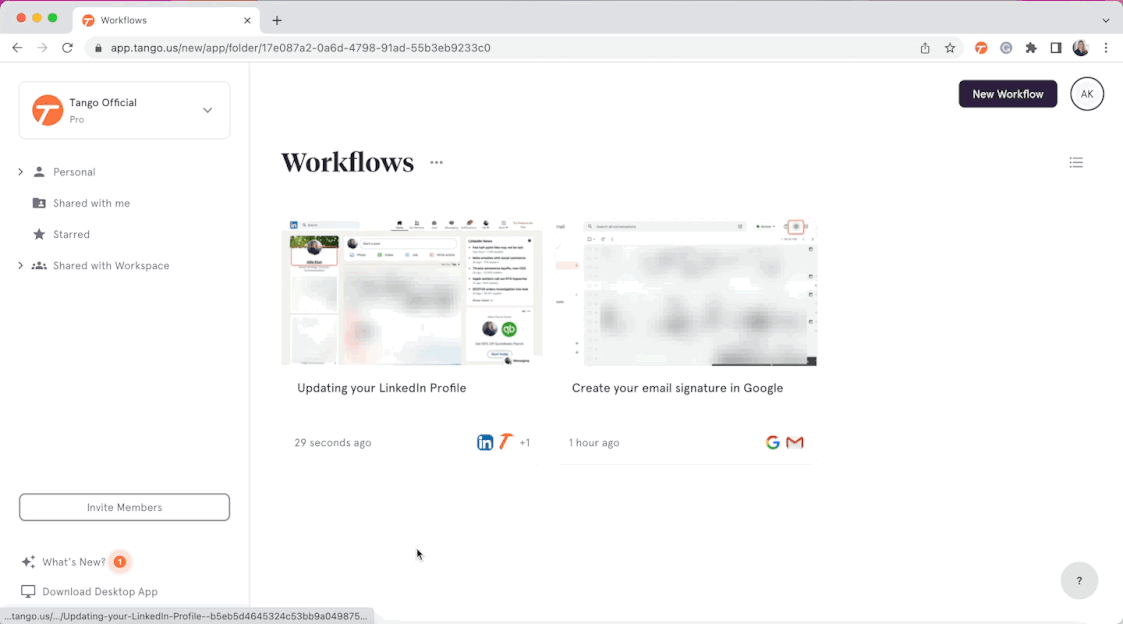The height and width of the screenshot is (624, 1123).
Task: Click the share icon in address bar
Action: (x=925, y=48)
